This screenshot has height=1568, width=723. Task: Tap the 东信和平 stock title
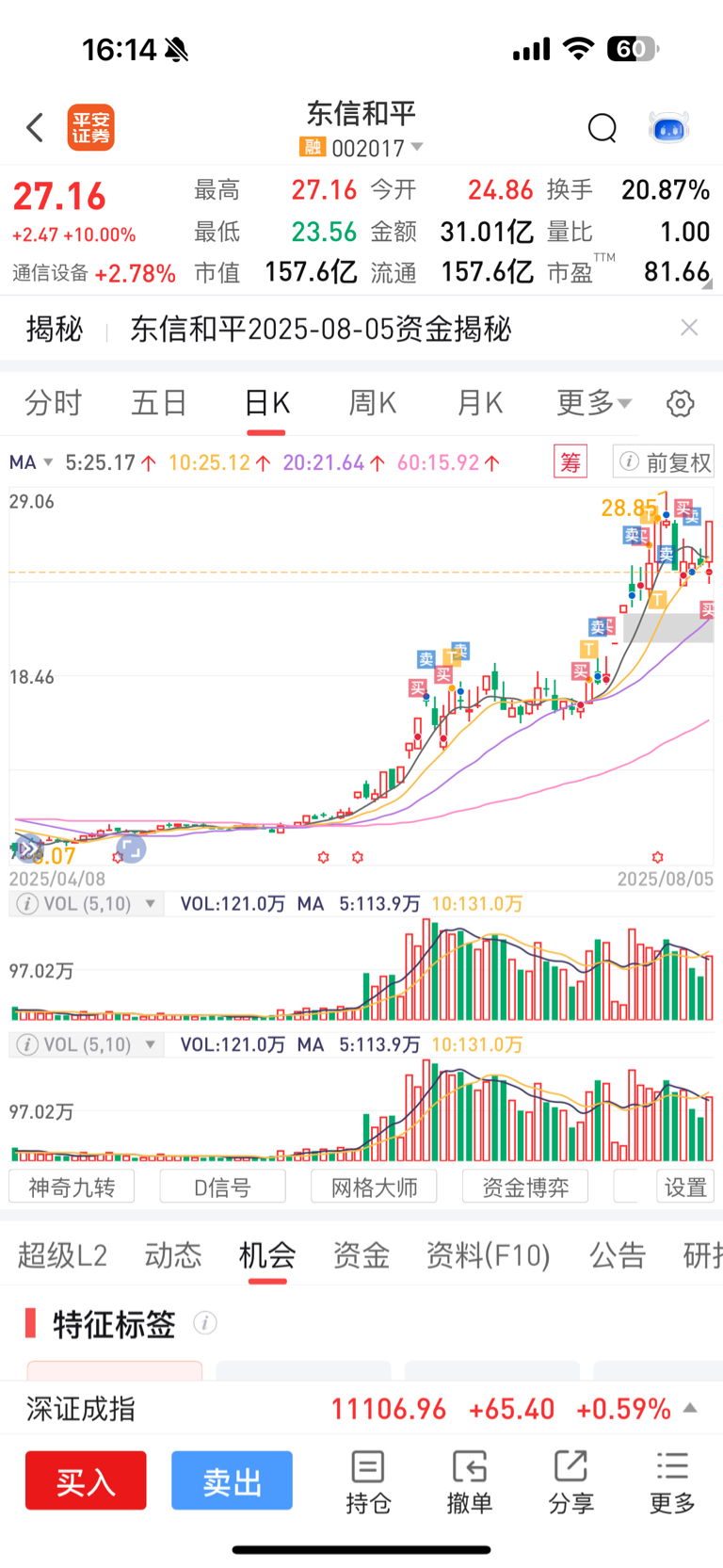click(x=361, y=114)
